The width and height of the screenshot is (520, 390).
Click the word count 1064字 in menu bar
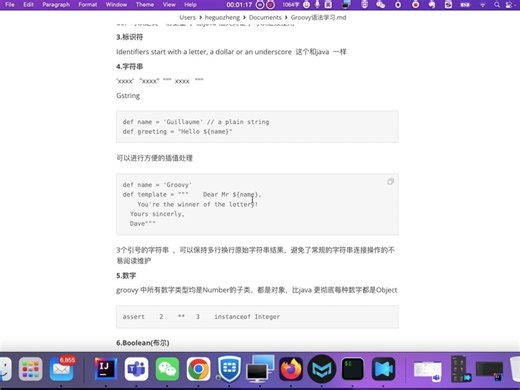[291, 5]
